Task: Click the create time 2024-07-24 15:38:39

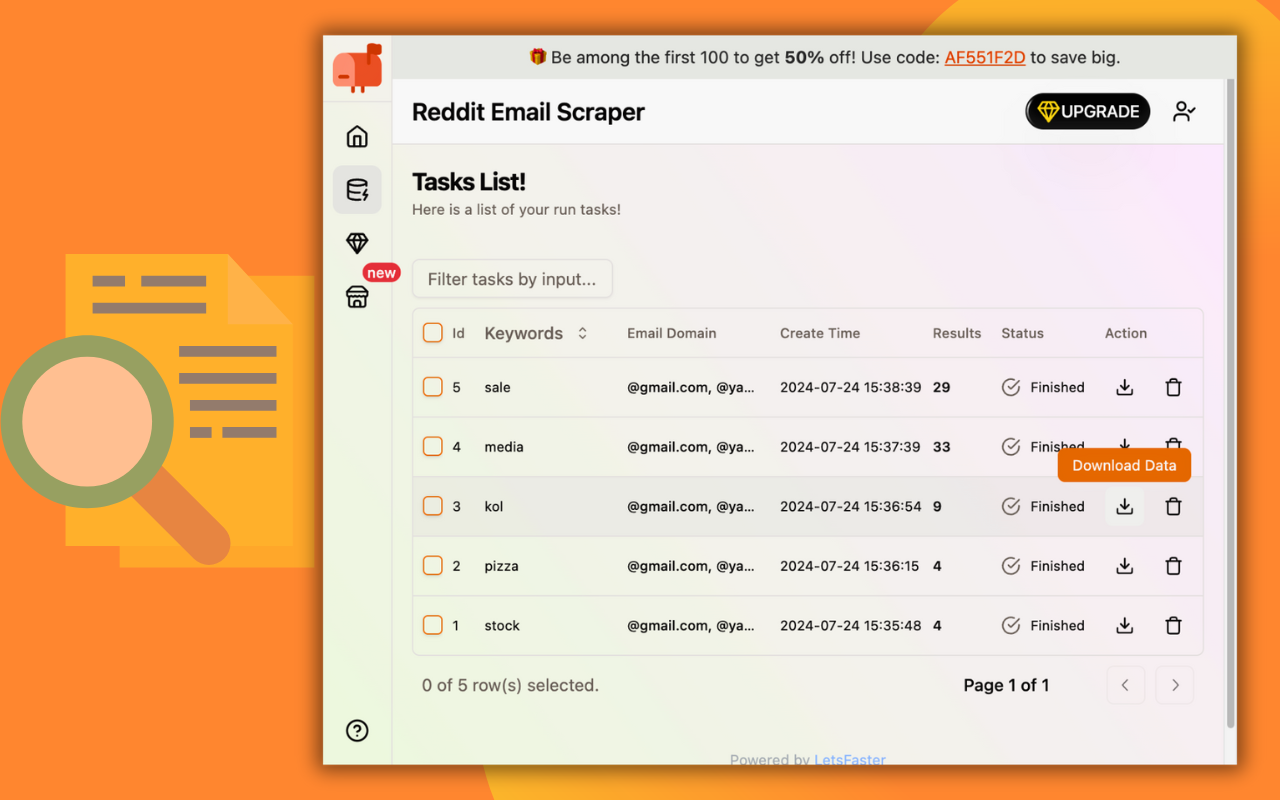Action: click(x=851, y=388)
